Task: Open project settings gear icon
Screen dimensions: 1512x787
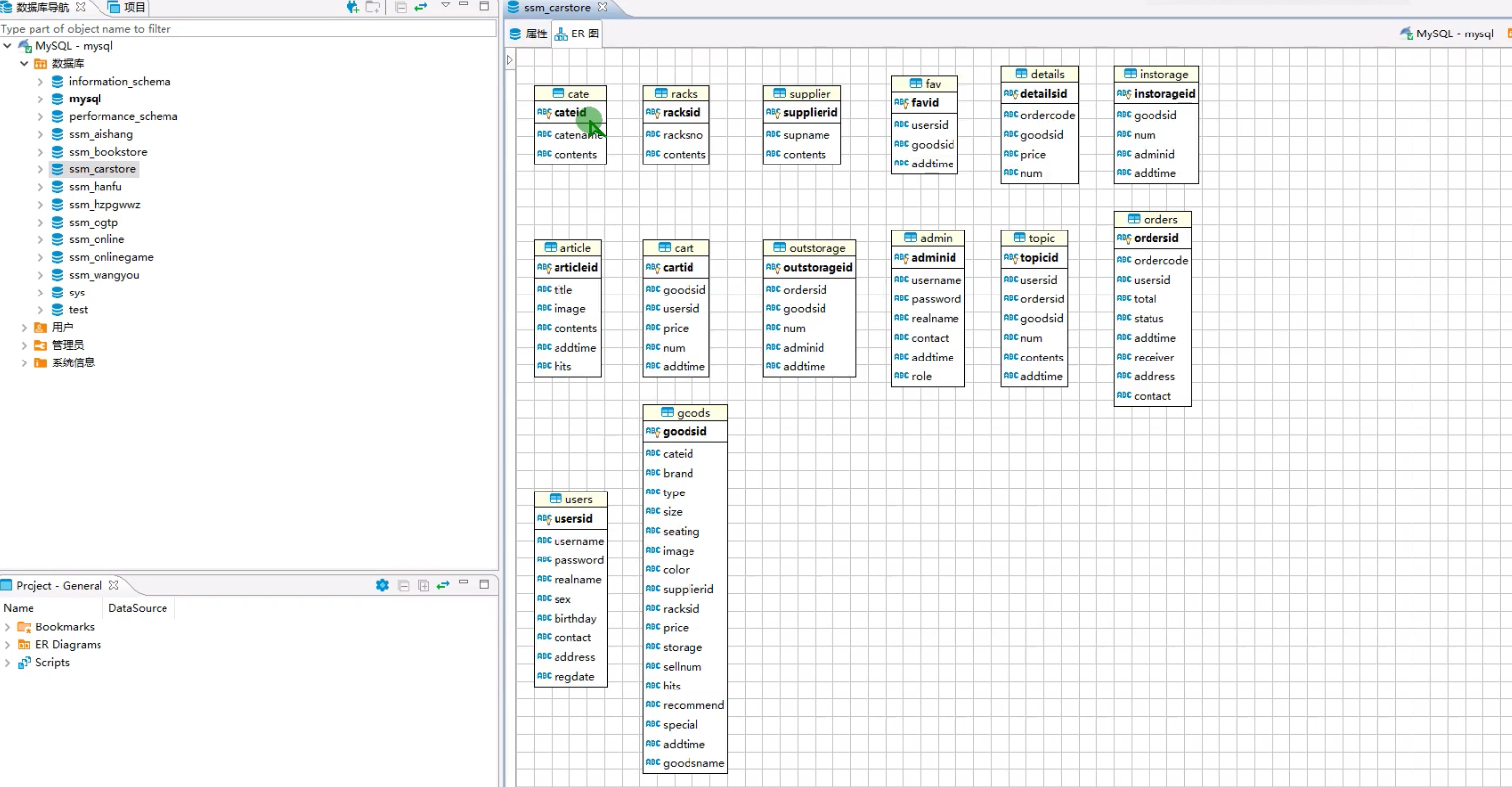Action: pos(382,585)
